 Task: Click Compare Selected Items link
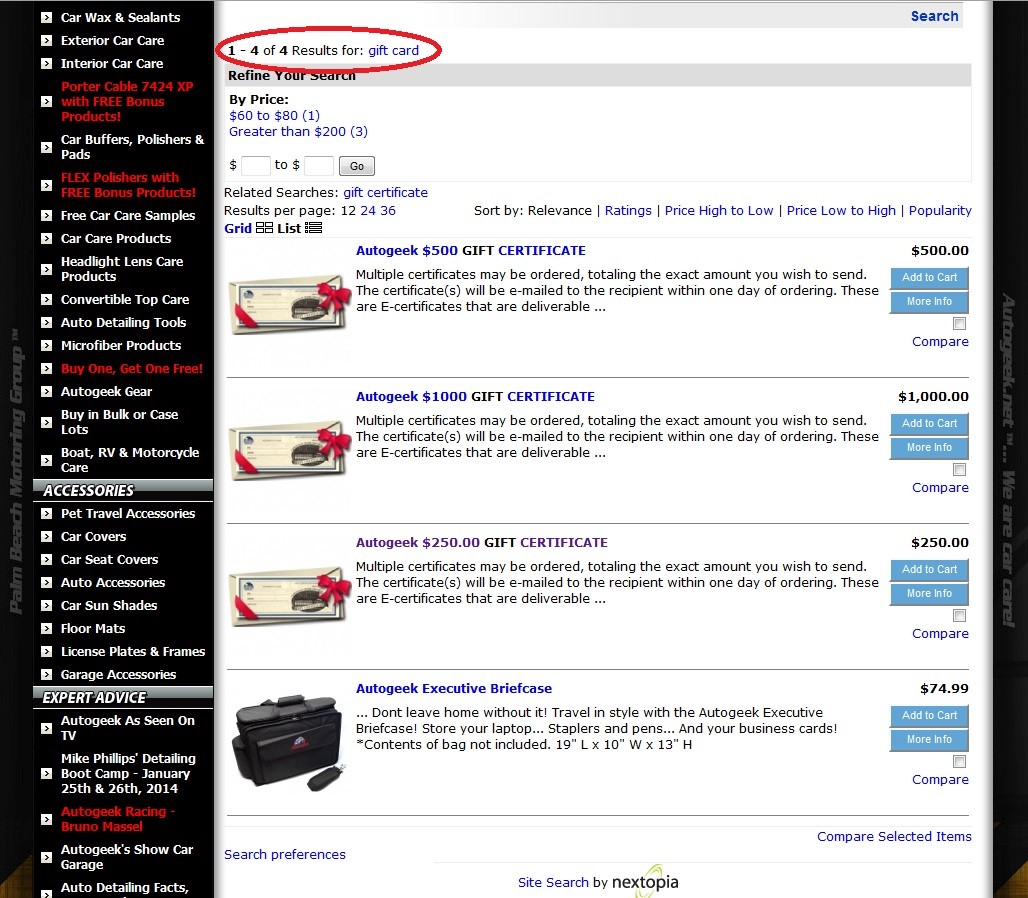894,837
